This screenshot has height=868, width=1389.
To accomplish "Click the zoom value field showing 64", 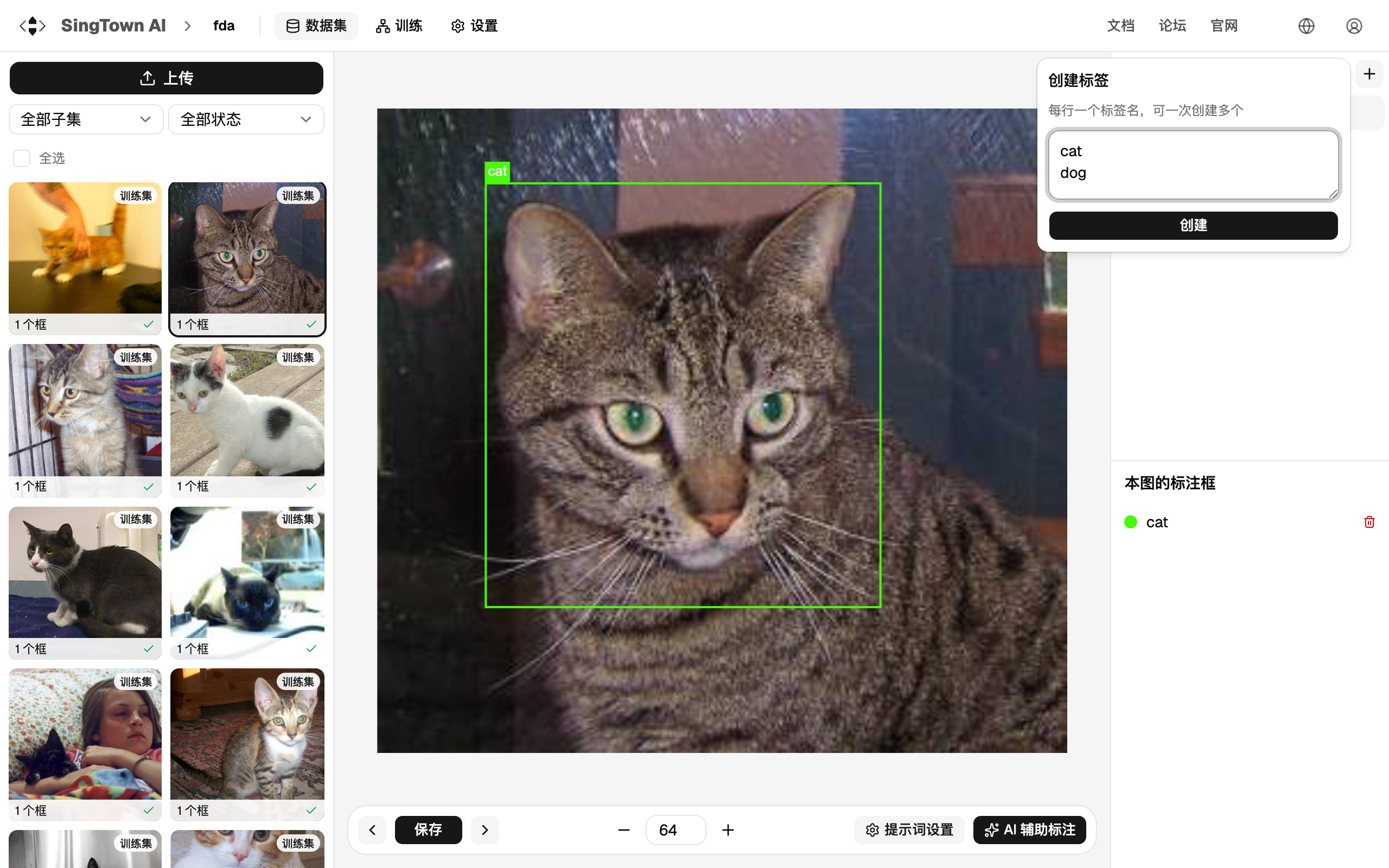I will point(676,829).
